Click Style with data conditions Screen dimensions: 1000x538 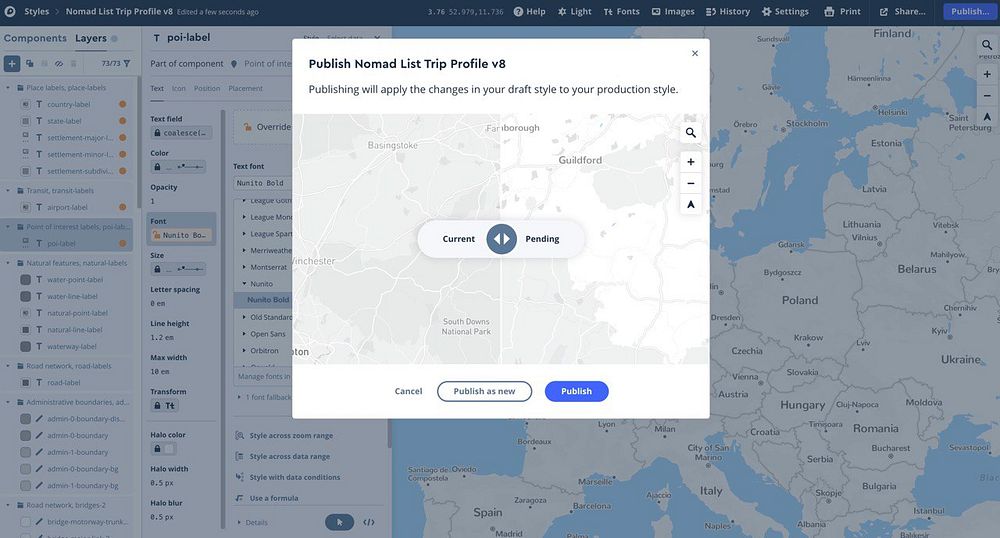tap(288, 477)
